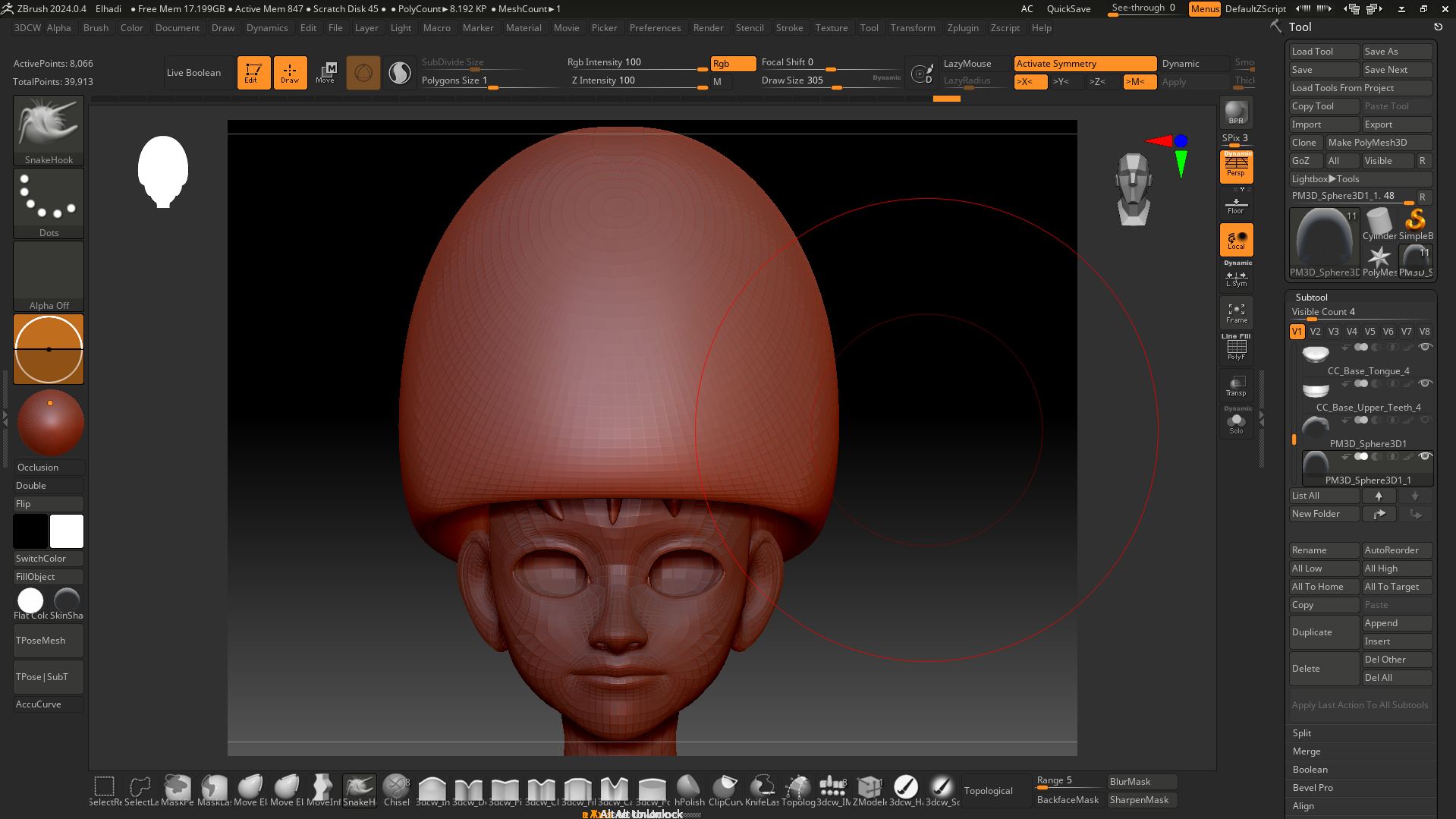
Task: Hide CC_Base_Tongue_4 subtool via eye icon
Action: [1425, 347]
